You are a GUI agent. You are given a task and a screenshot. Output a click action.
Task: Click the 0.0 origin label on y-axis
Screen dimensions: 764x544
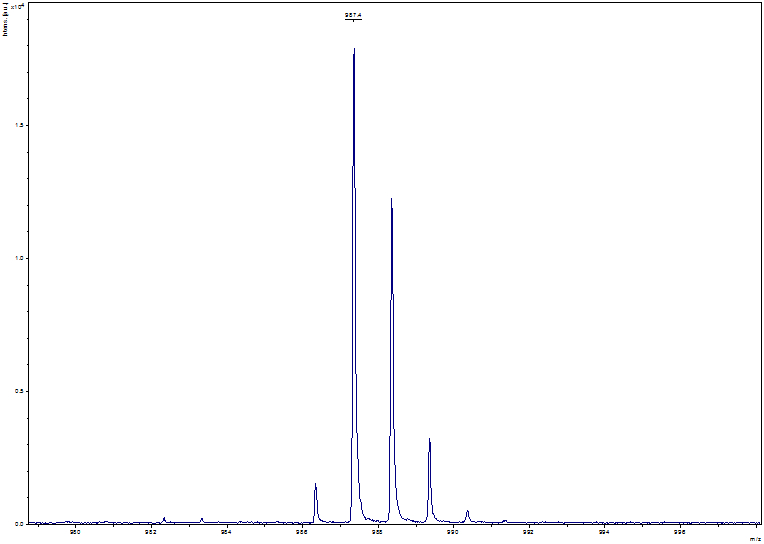click(17, 523)
